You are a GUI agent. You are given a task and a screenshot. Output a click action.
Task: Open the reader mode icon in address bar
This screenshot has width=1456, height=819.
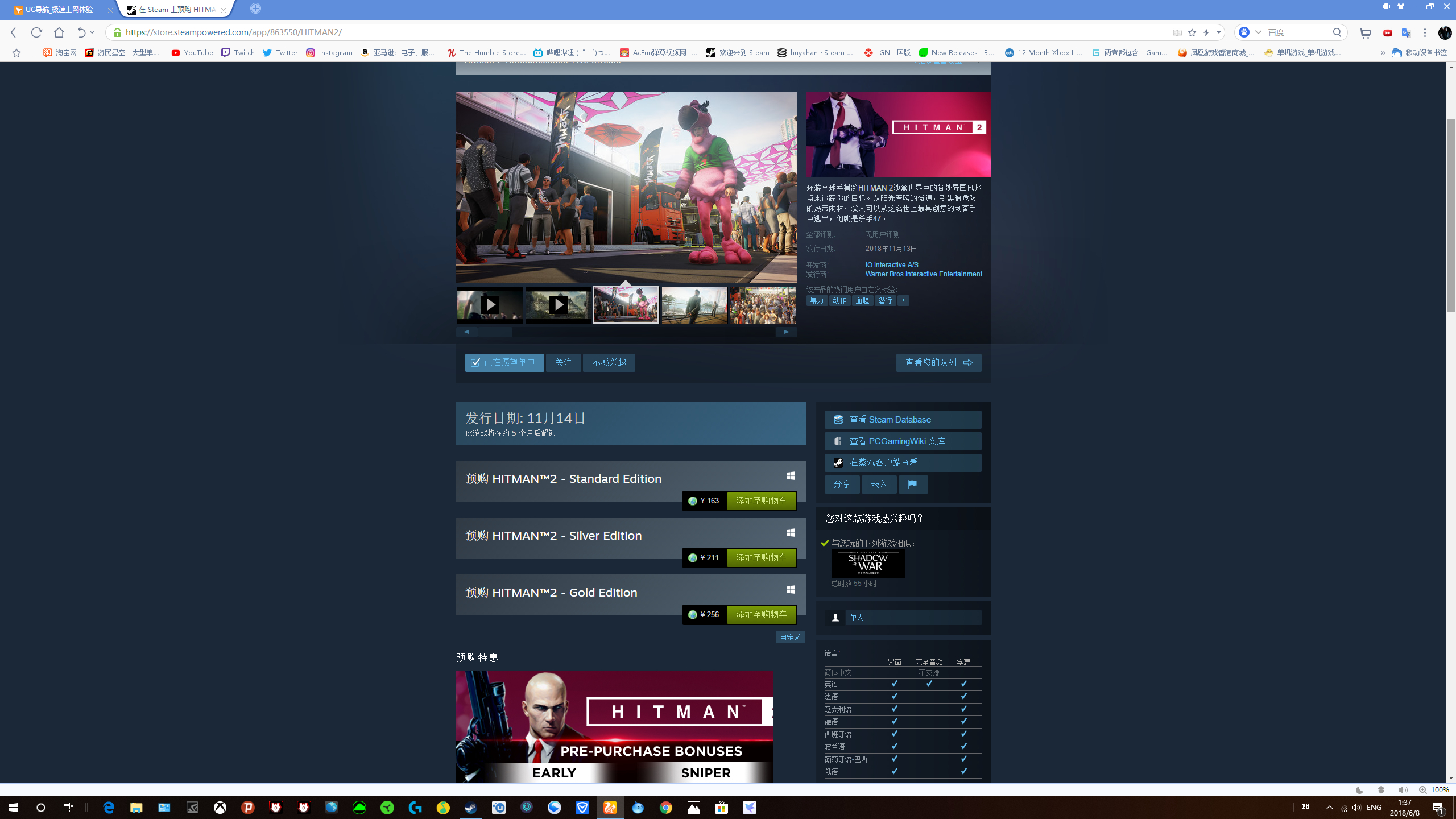point(1177,32)
